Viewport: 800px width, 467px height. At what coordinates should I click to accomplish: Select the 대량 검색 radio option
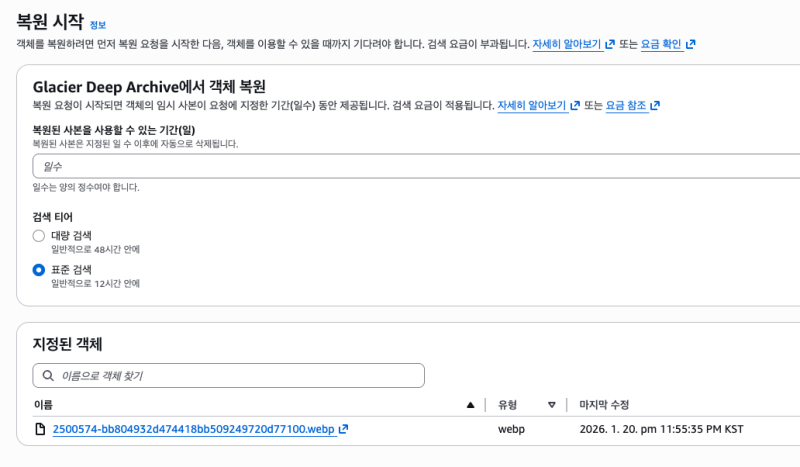pyautogui.click(x=39, y=236)
